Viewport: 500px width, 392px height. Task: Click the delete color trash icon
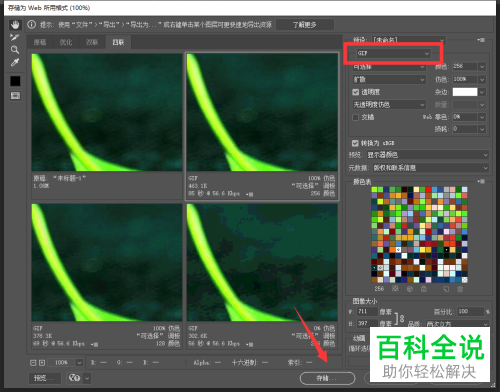(x=460, y=289)
